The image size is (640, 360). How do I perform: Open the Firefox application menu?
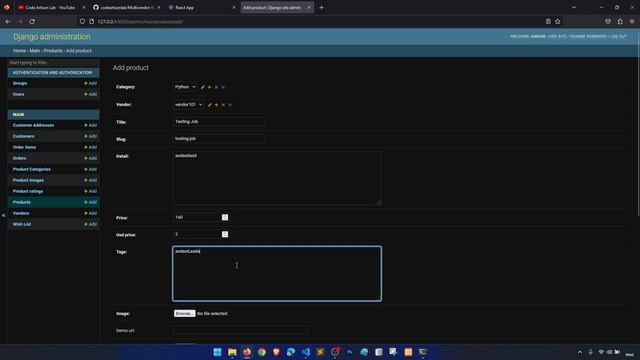click(632, 21)
